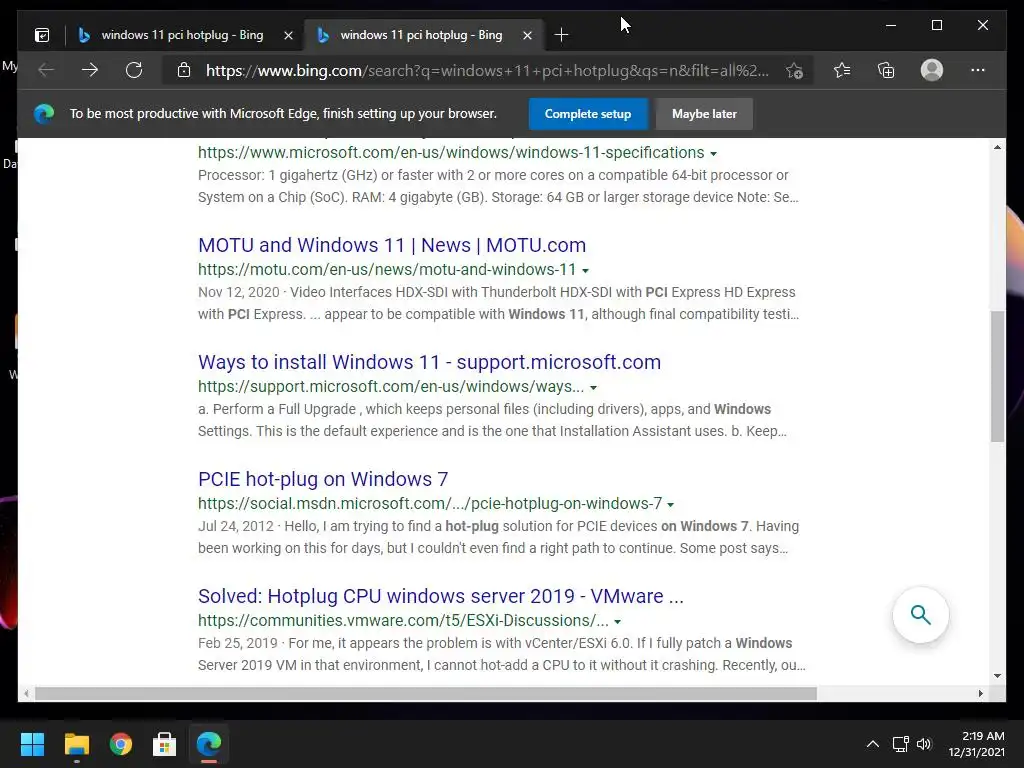Click the "Jul 24, 2012" result date
1024x768 pixels.
click(x=236, y=526)
